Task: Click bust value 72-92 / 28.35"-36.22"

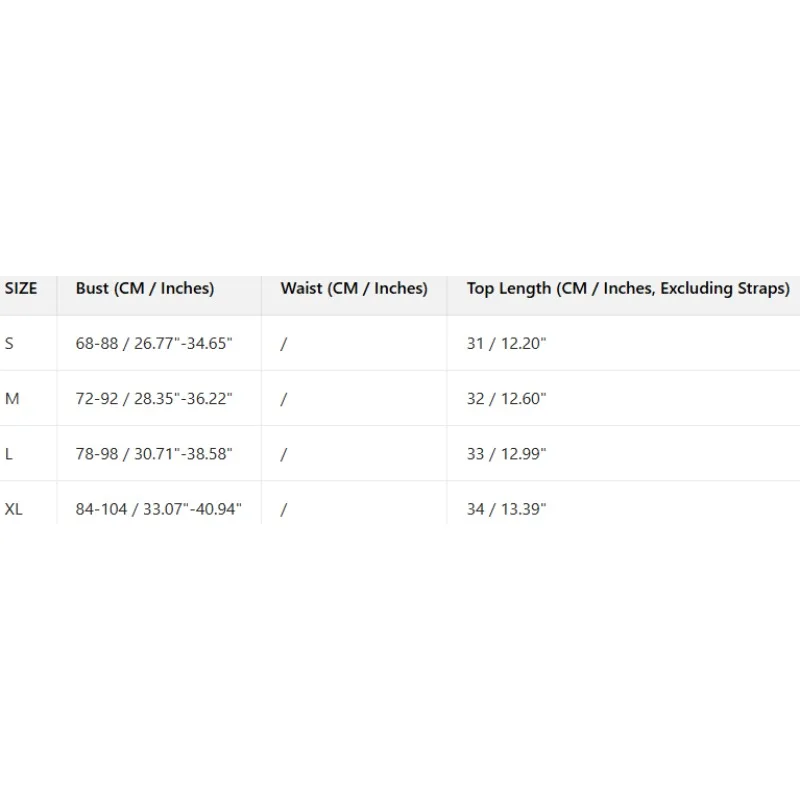Action: (x=154, y=398)
